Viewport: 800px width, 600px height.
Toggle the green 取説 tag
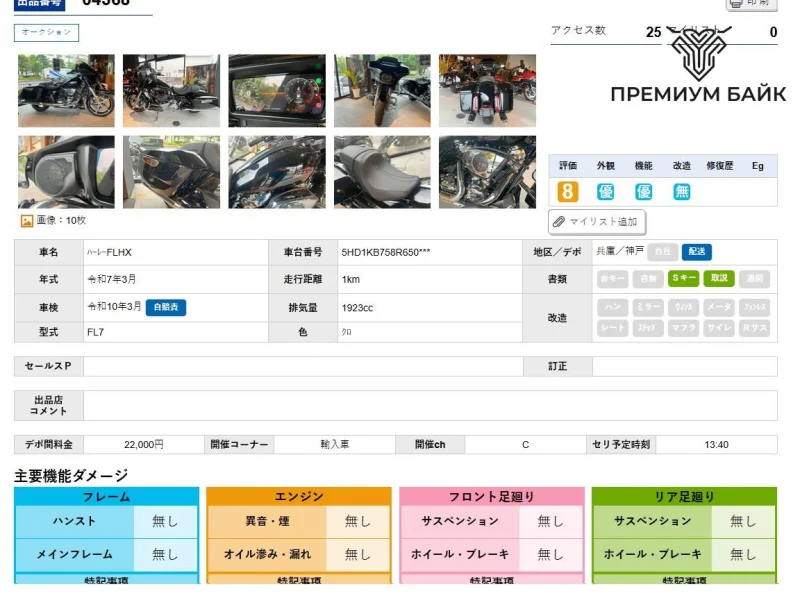tap(718, 279)
